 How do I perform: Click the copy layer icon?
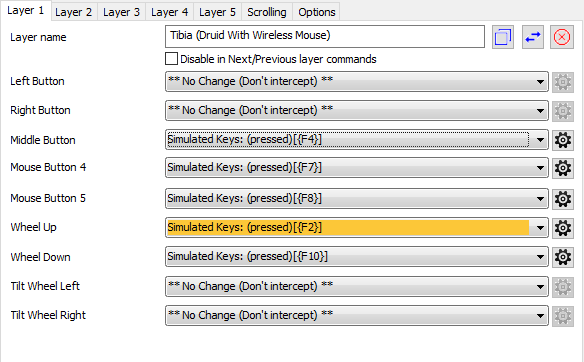[503, 37]
